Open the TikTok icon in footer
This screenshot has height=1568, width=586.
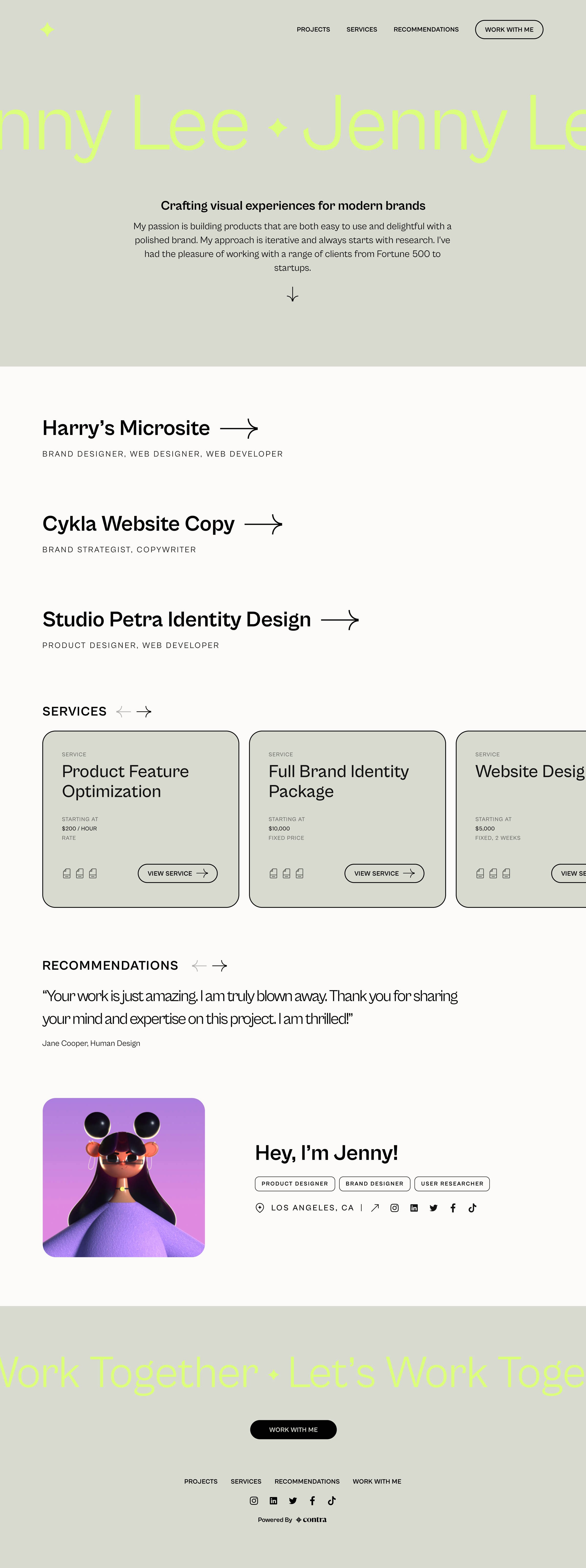(332, 1500)
